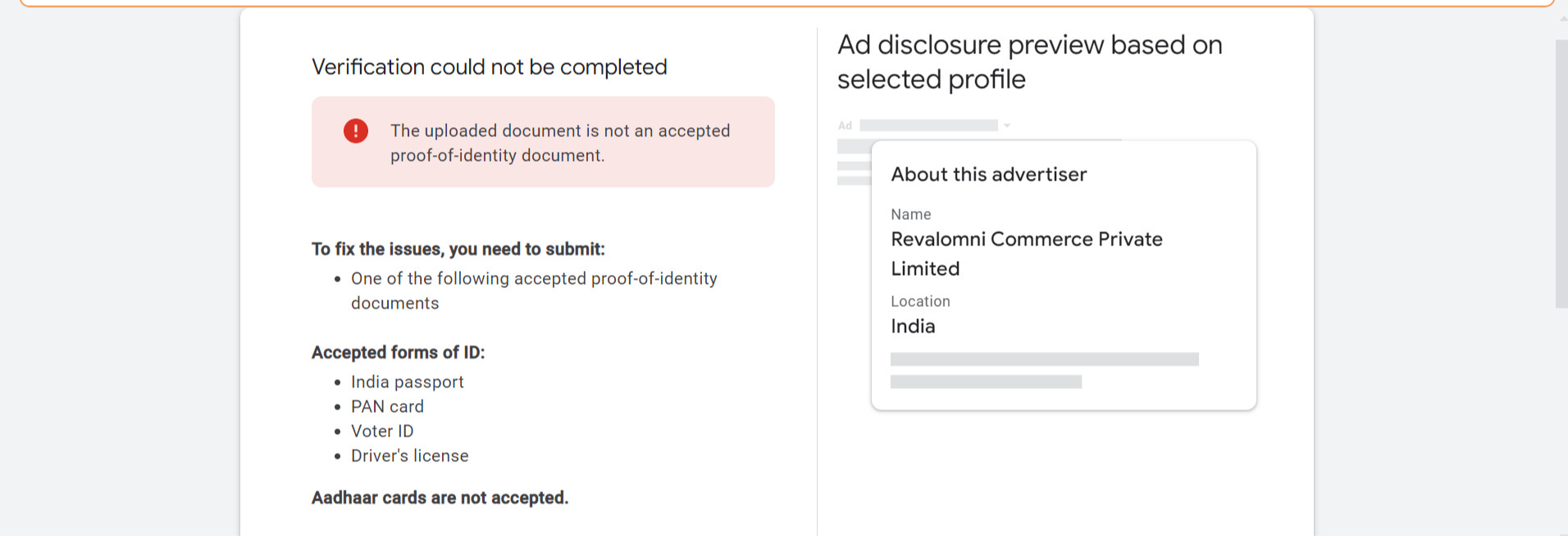Click the "Verification could not be completed" heading
The height and width of the screenshot is (549, 1568).
coord(489,67)
